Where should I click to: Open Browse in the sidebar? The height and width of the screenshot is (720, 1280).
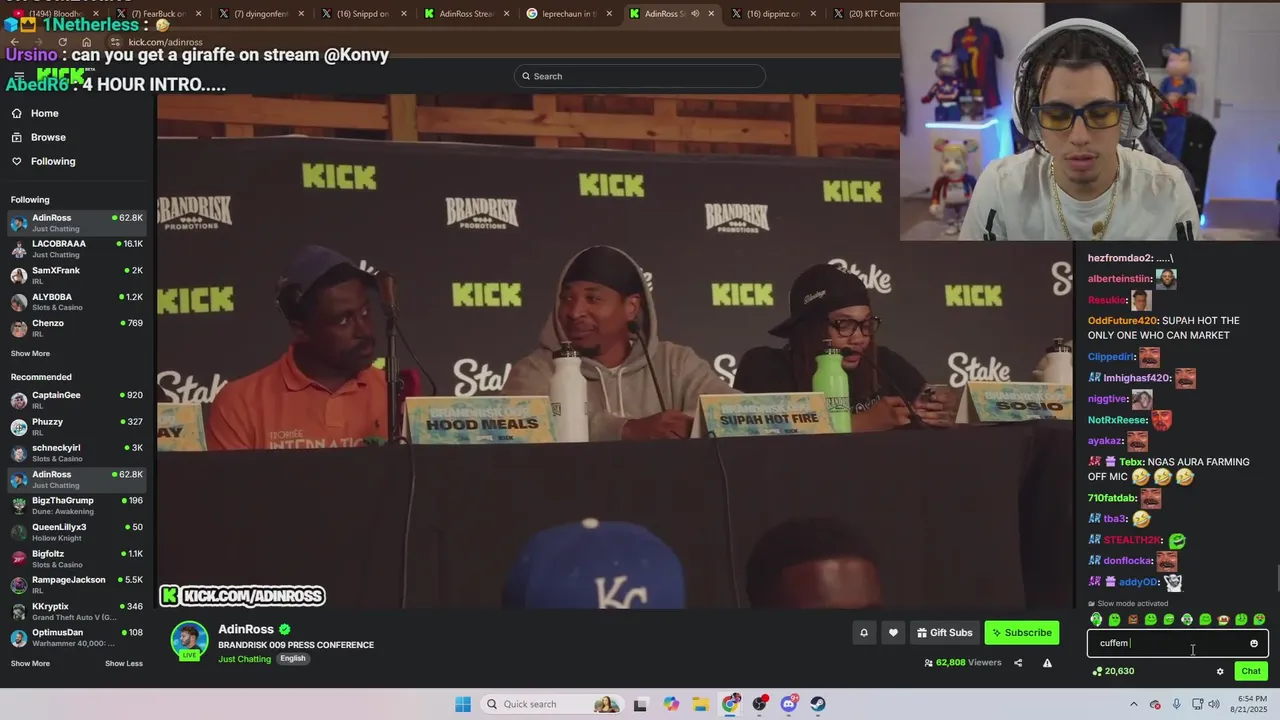click(x=38, y=137)
